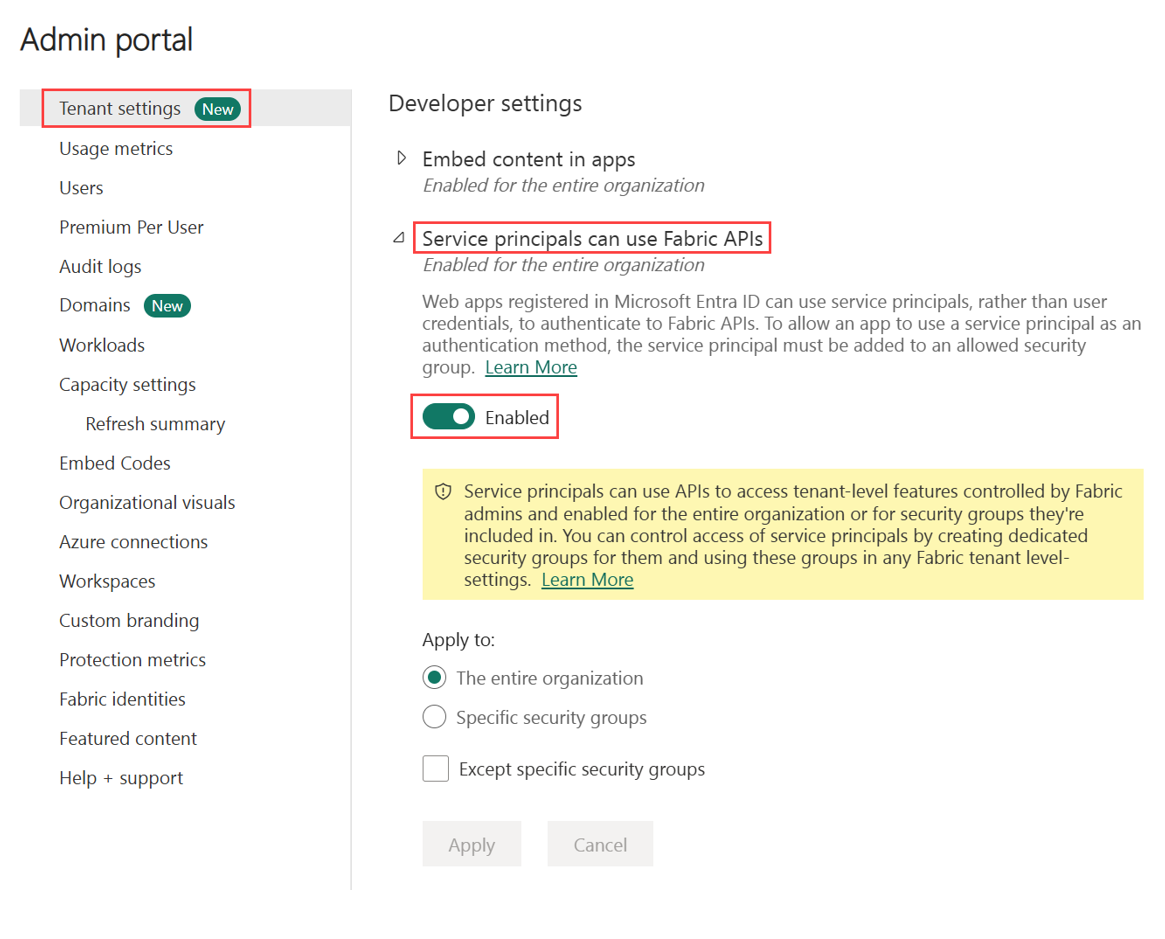Navigate to Audit logs
The height and width of the screenshot is (939, 1165).
100,266
